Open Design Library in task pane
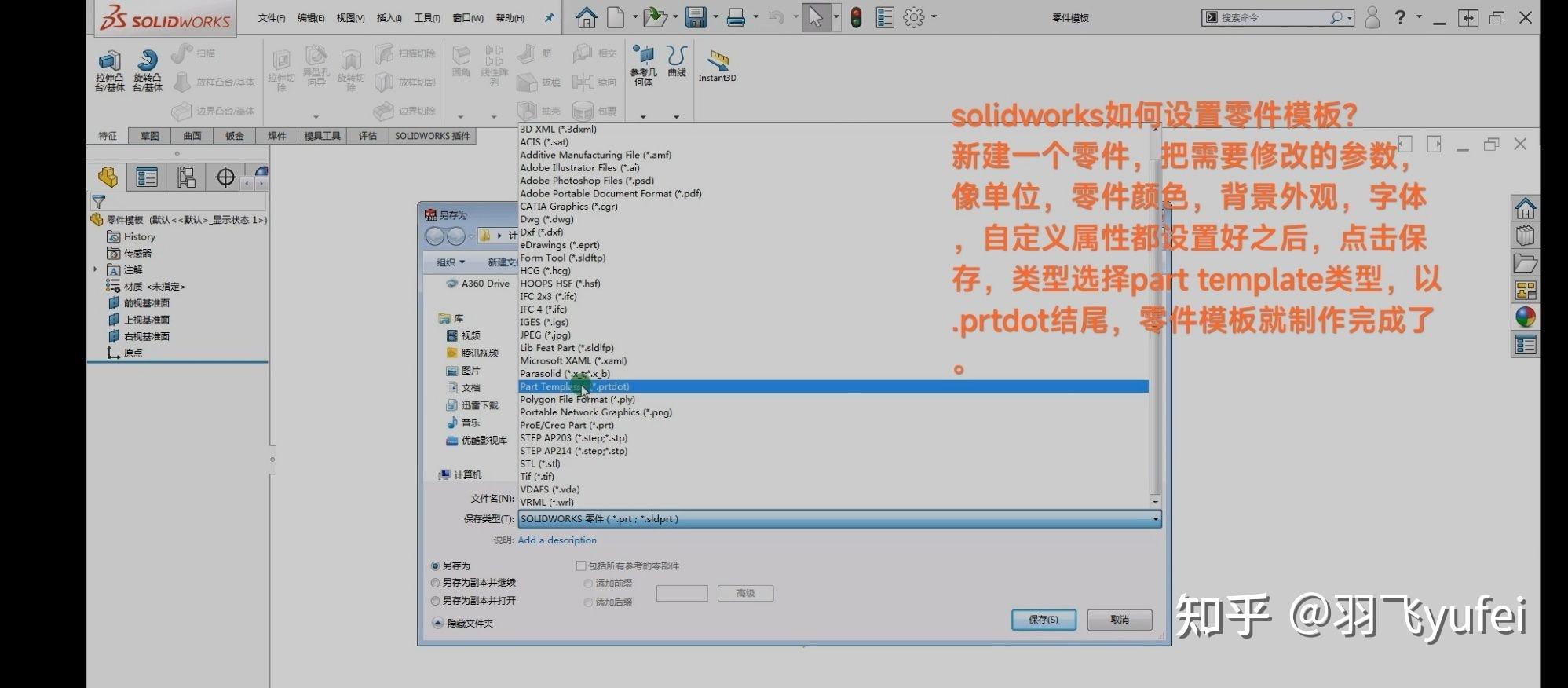This screenshot has height=688, width=1568. 1525,236
